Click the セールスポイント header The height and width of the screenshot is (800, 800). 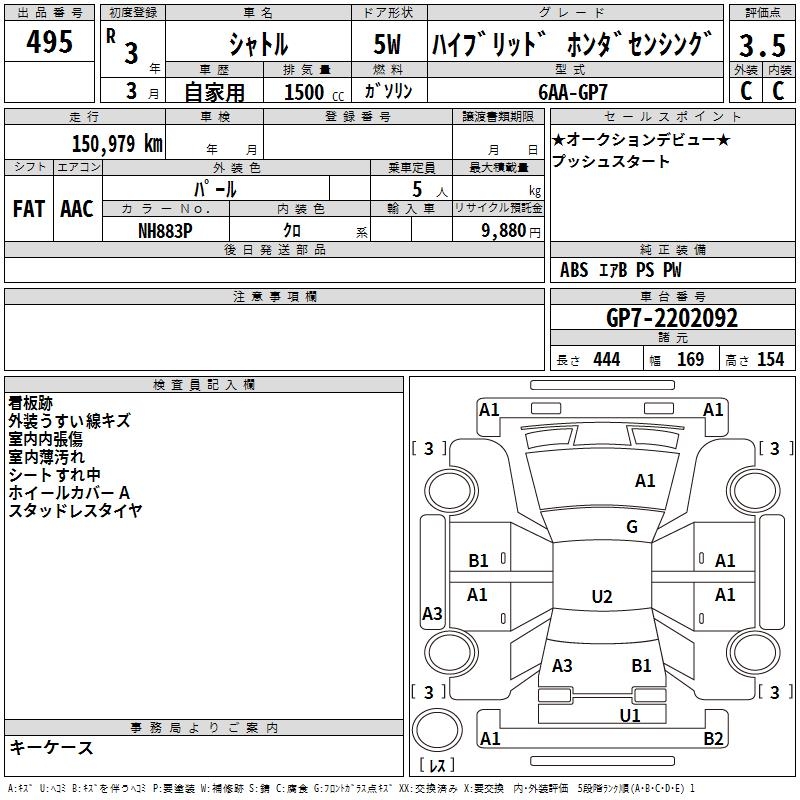[x=672, y=116]
